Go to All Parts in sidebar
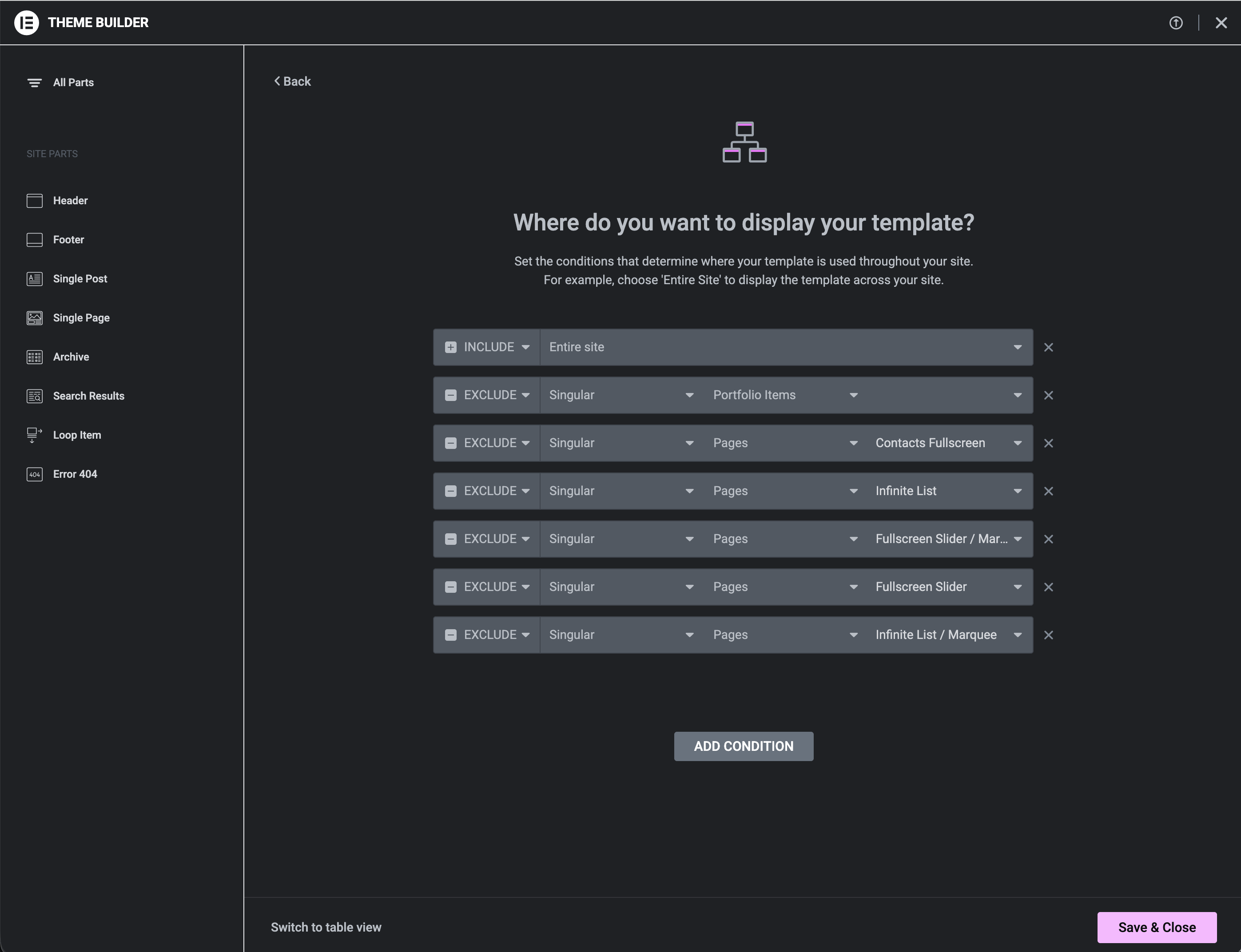1241x952 pixels. [73, 83]
